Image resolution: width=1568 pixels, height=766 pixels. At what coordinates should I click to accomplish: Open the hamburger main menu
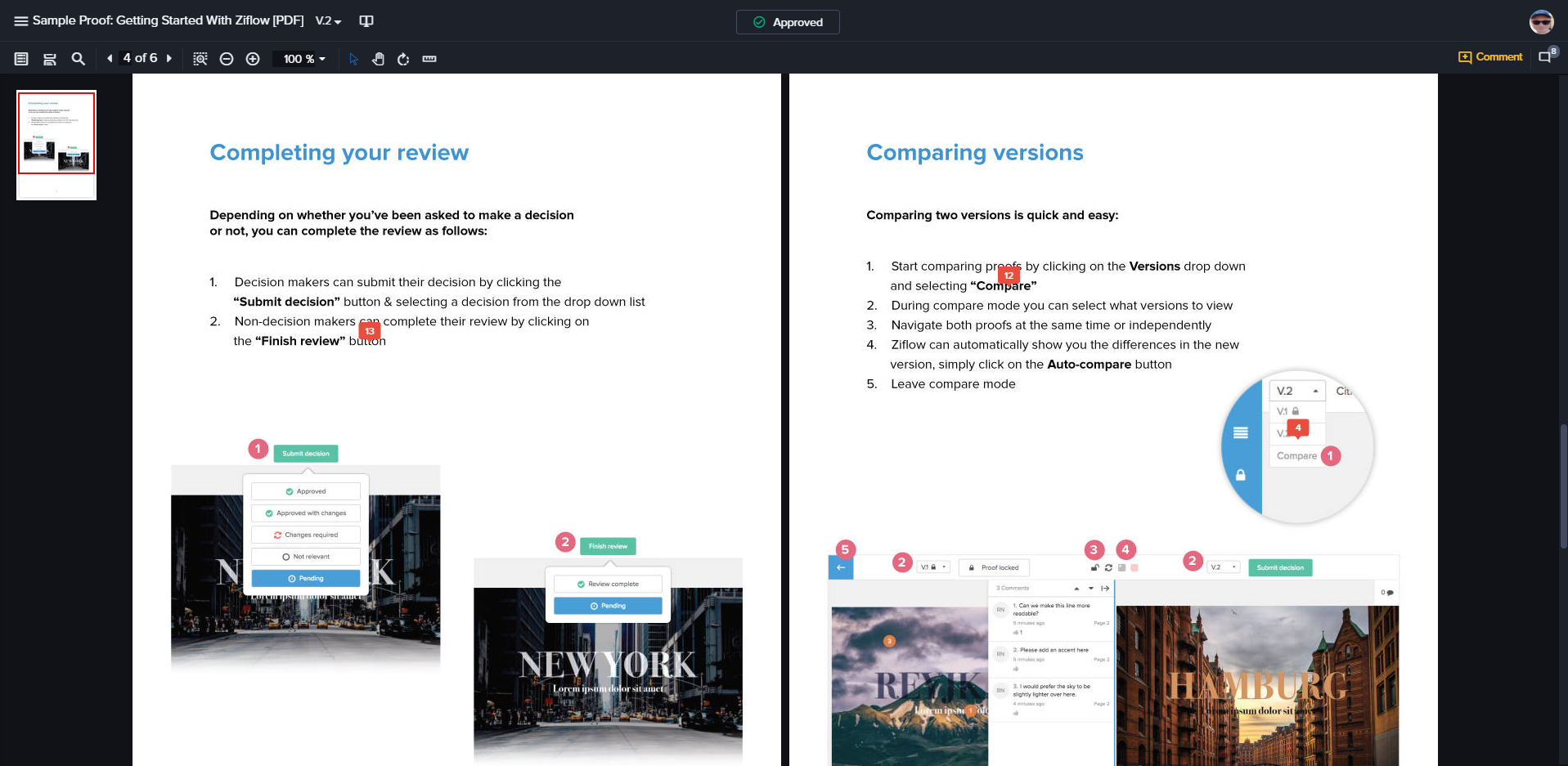pos(20,21)
